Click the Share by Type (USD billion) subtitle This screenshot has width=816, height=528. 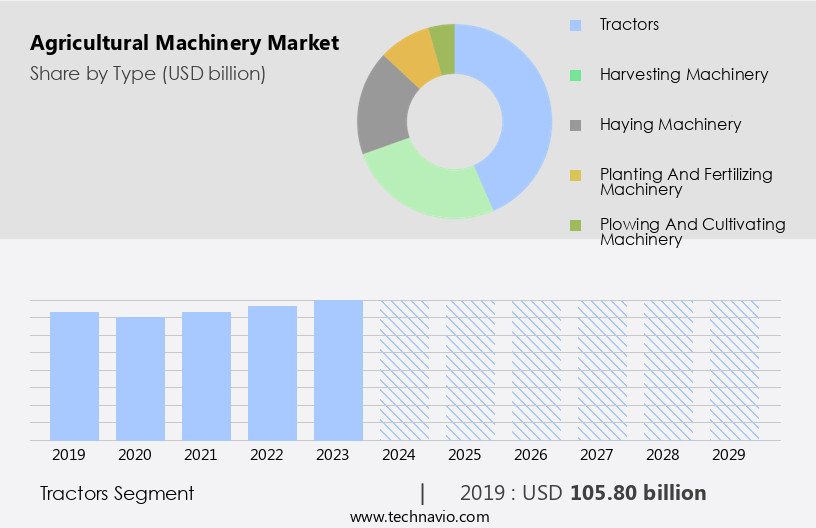pos(148,74)
